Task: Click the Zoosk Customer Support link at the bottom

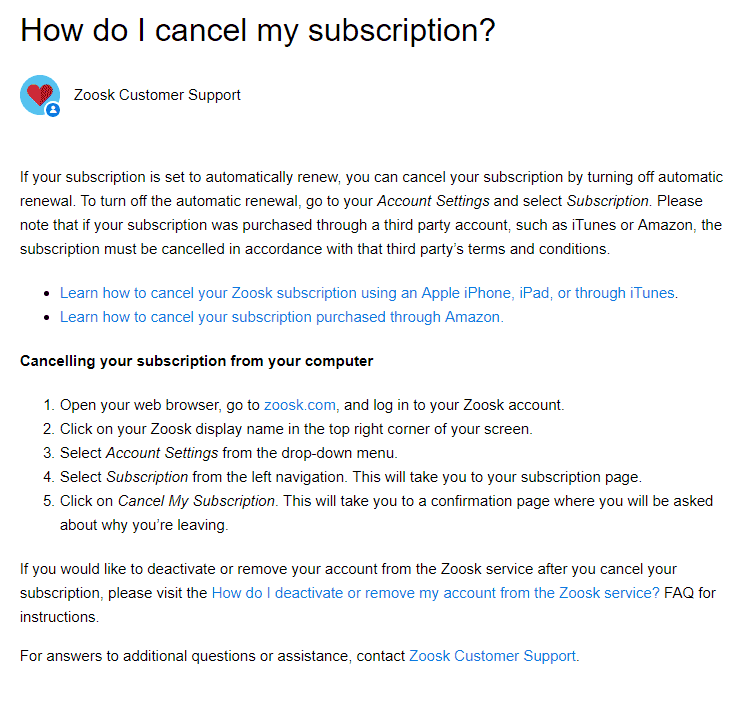Action: click(493, 656)
